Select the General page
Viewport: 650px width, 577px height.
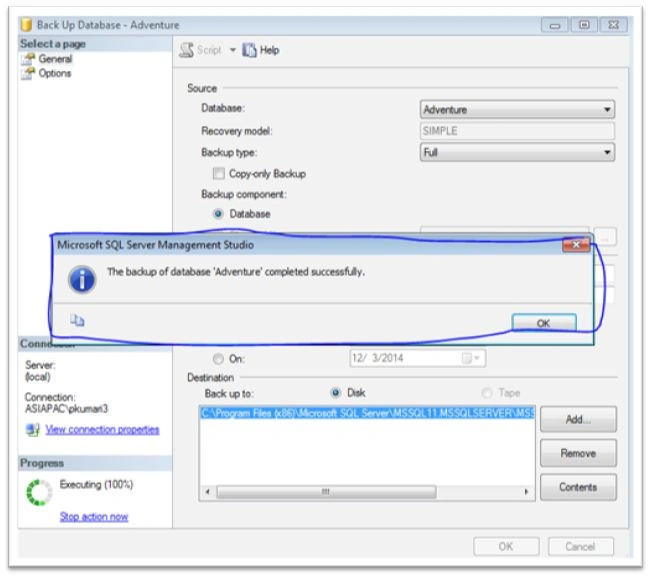click(55, 59)
